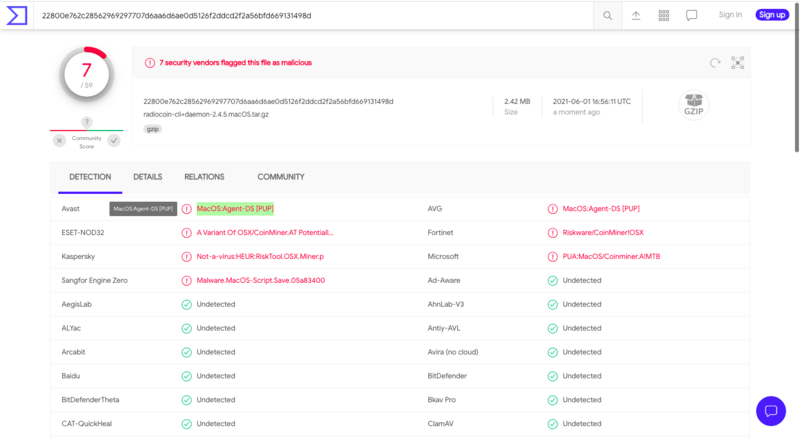The width and height of the screenshot is (800, 440).
Task: Click the Avira (no cloud) vendor name
Action: 453,352
